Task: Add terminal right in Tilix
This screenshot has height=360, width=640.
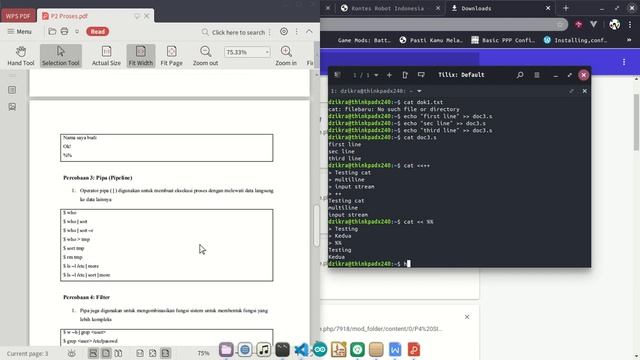Action: coord(405,75)
